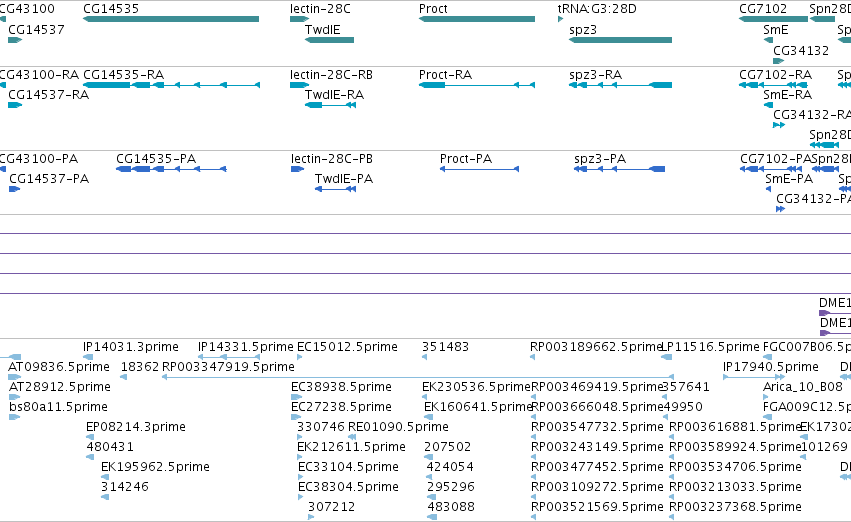Open the Proct-PA coding label
Image resolution: width=851 pixels, height=522 pixels.
coord(466,158)
